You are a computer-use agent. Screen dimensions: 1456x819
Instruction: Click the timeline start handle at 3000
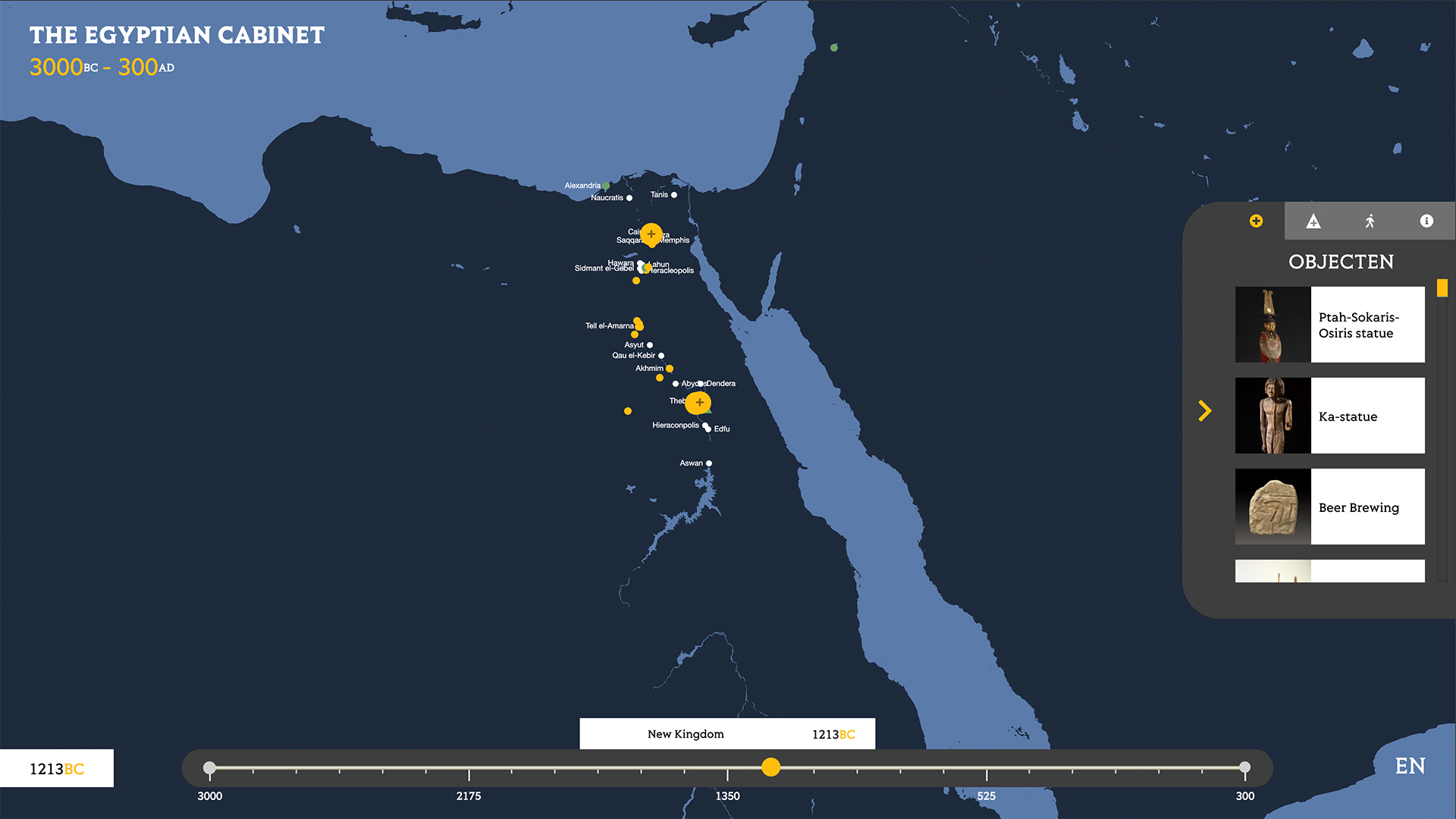pyautogui.click(x=210, y=767)
